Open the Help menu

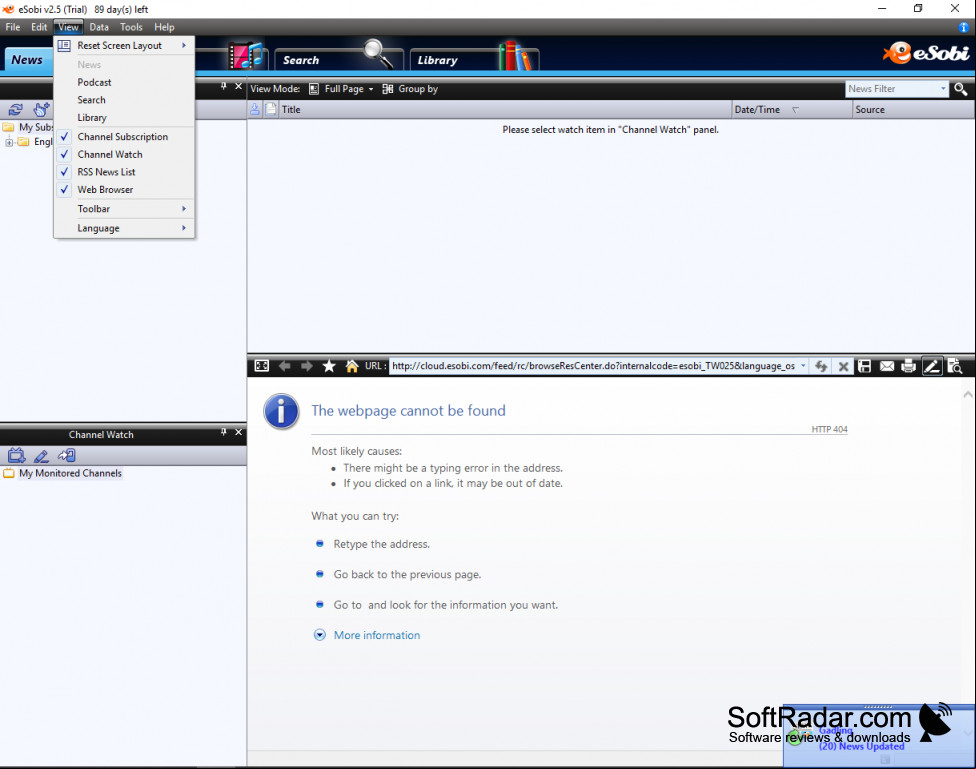(164, 27)
